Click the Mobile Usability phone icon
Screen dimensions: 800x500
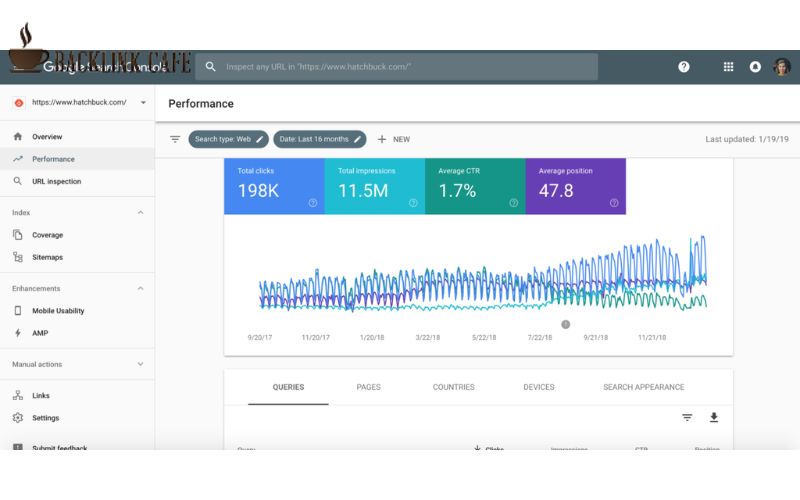click(x=18, y=311)
